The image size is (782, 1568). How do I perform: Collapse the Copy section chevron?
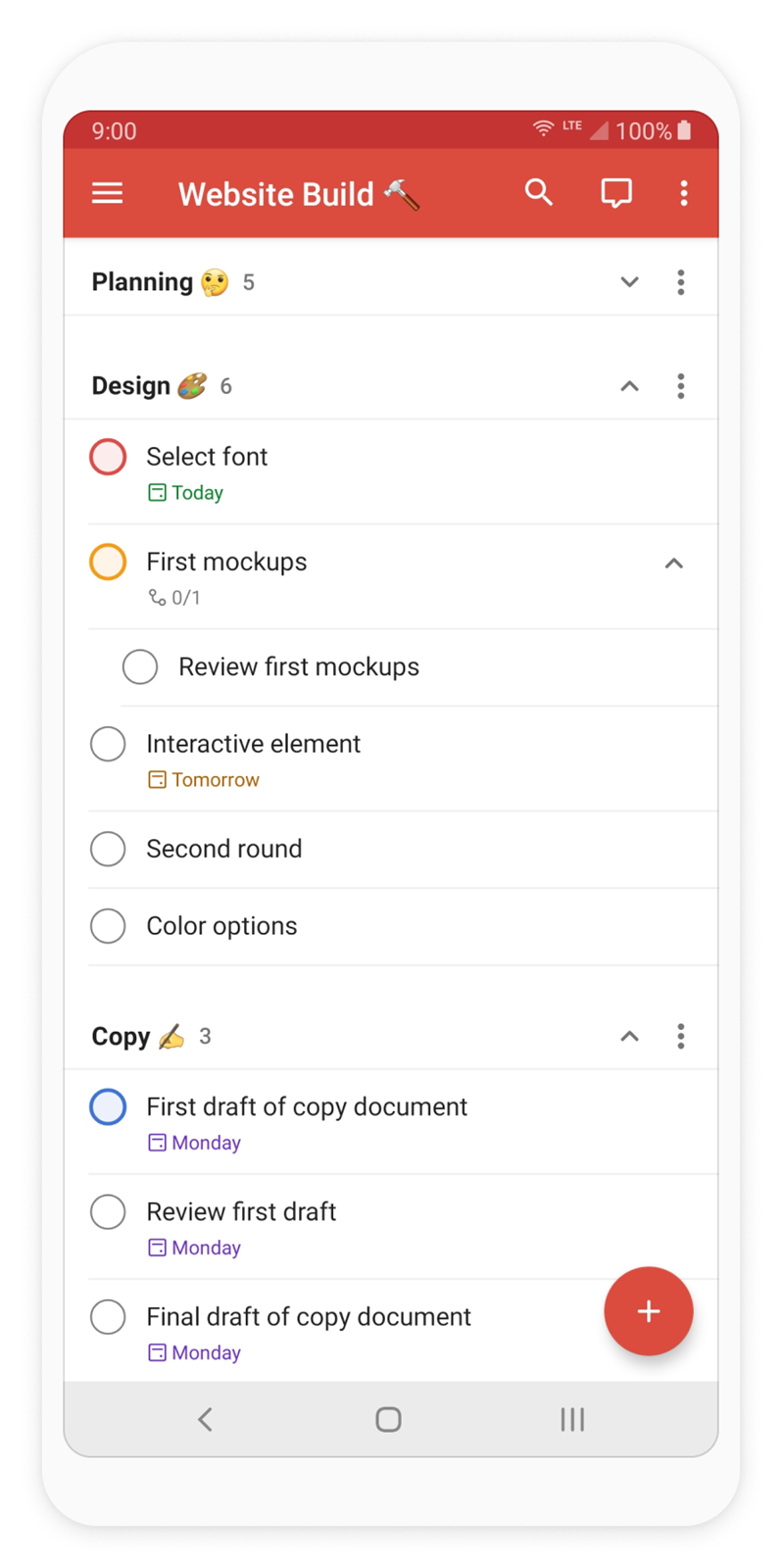630,1036
